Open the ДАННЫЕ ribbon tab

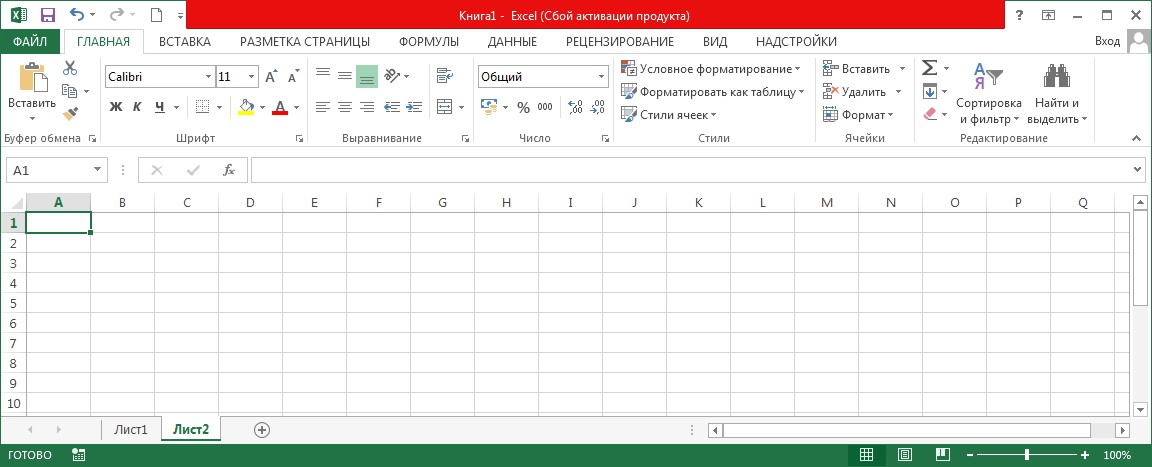(x=512, y=42)
